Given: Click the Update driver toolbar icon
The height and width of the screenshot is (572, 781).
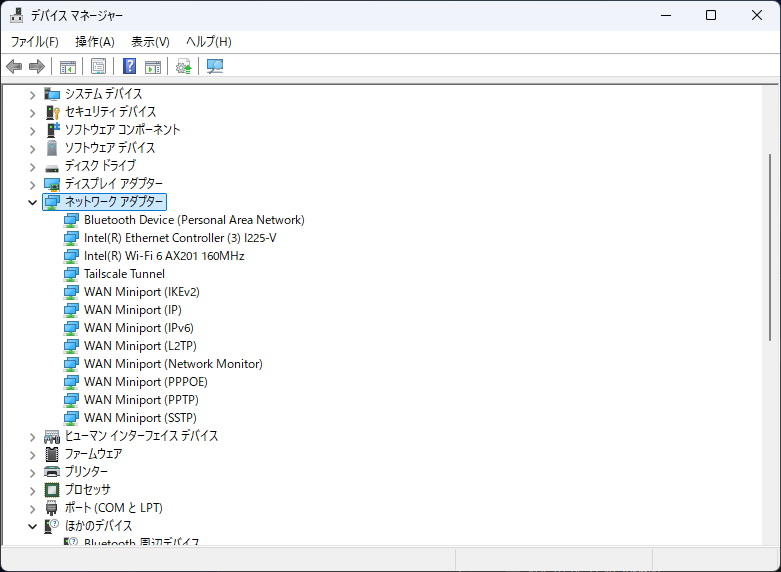Looking at the screenshot, I should click(183, 67).
